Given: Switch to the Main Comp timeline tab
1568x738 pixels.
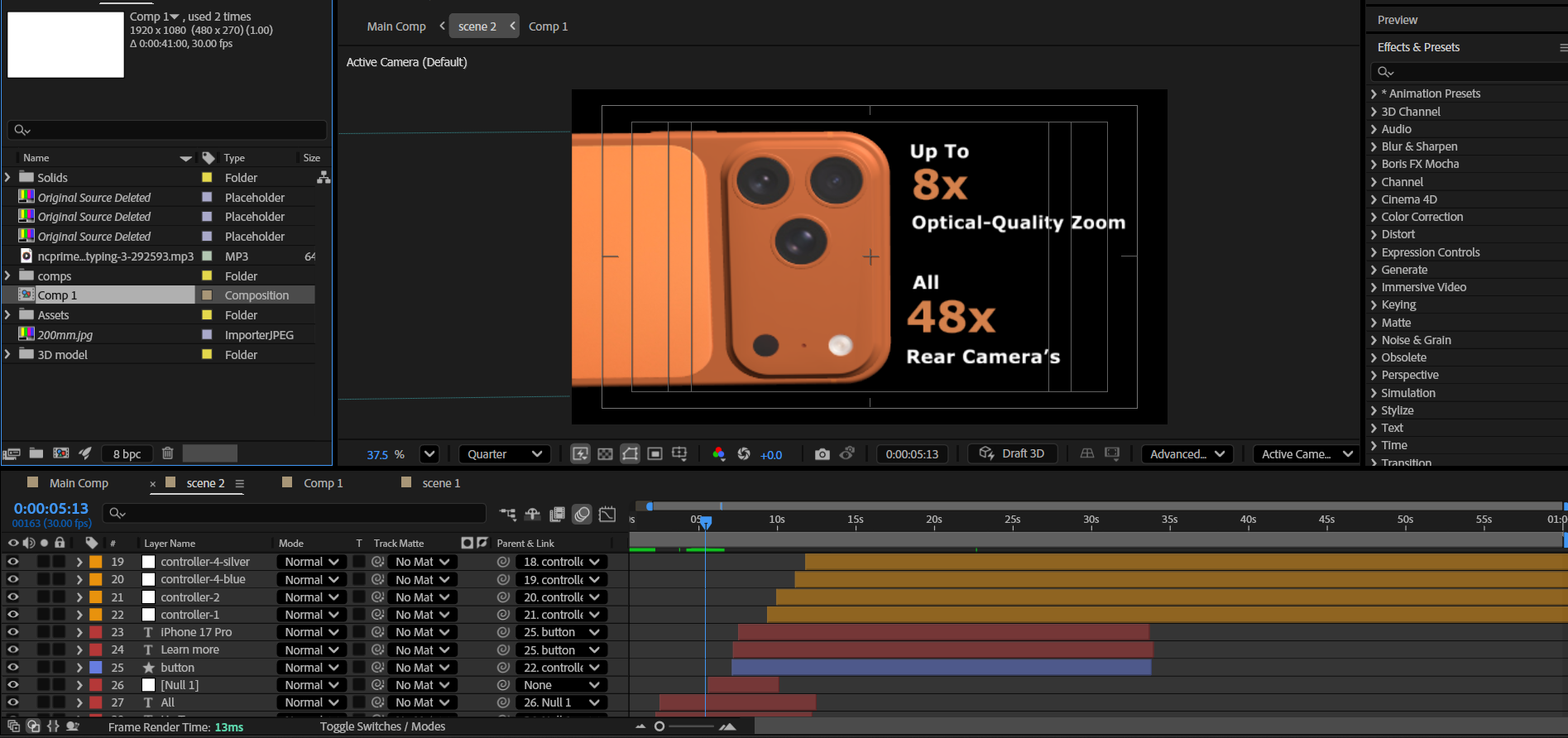Looking at the screenshot, I should point(79,483).
